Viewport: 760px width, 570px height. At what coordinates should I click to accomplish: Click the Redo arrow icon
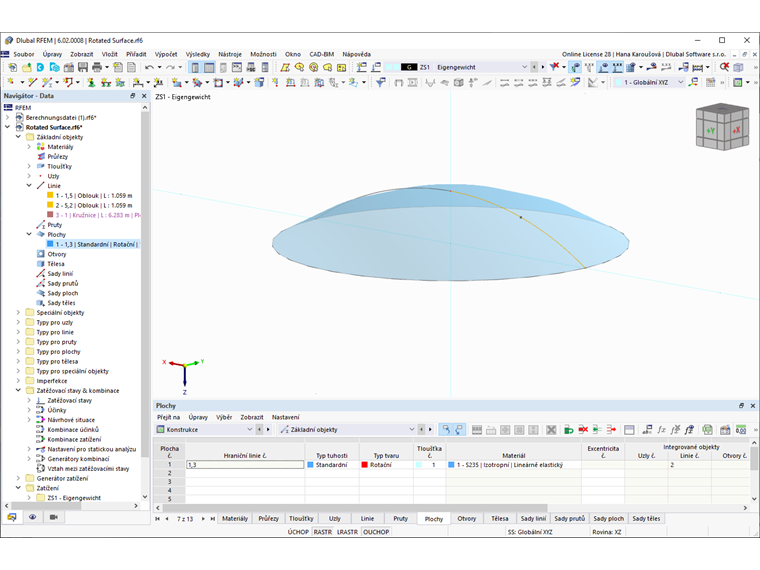pos(171,67)
